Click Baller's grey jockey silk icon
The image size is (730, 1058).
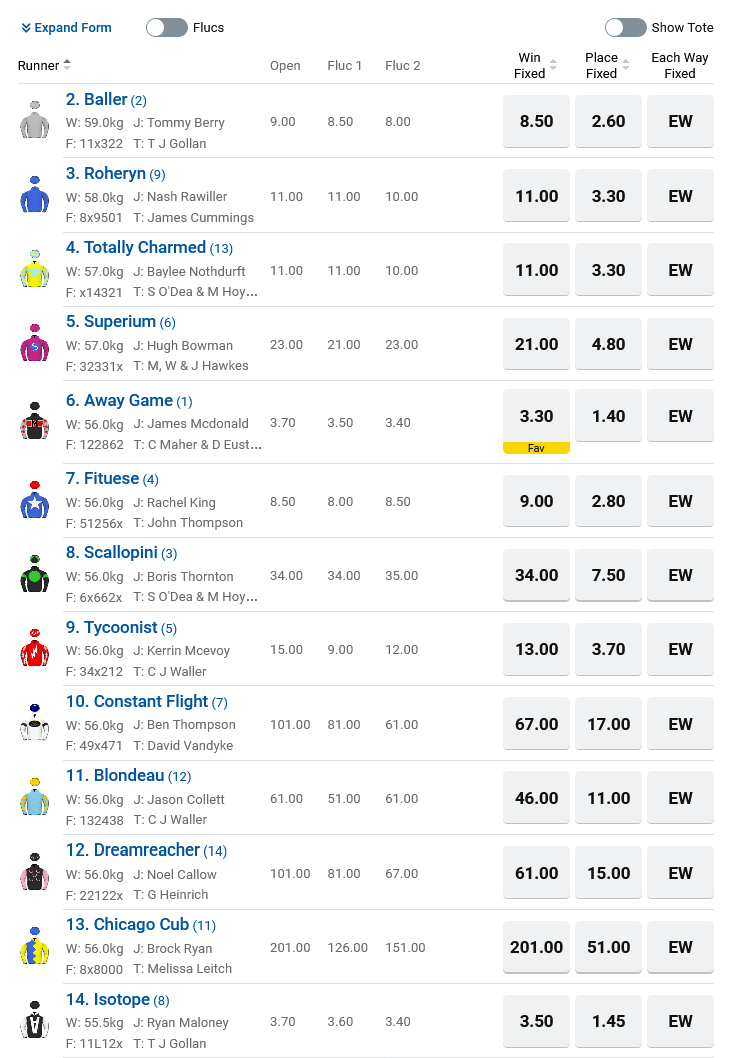click(x=34, y=121)
